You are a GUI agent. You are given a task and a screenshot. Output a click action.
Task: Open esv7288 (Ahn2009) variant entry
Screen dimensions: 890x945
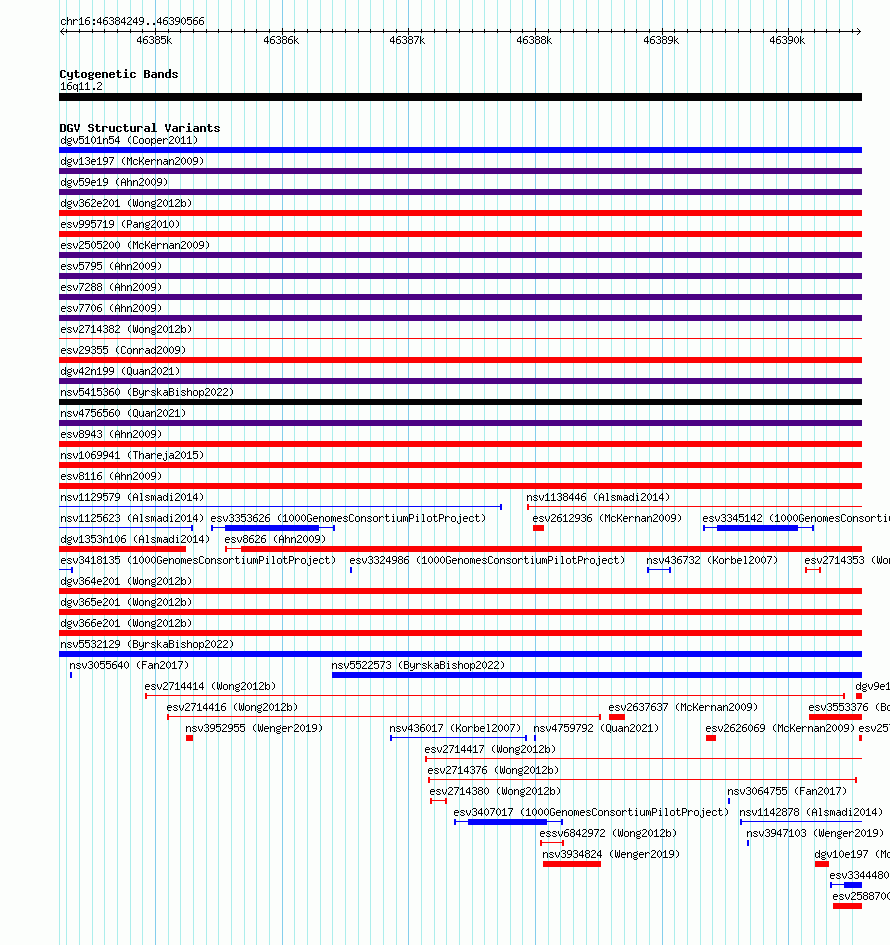point(460,297)
